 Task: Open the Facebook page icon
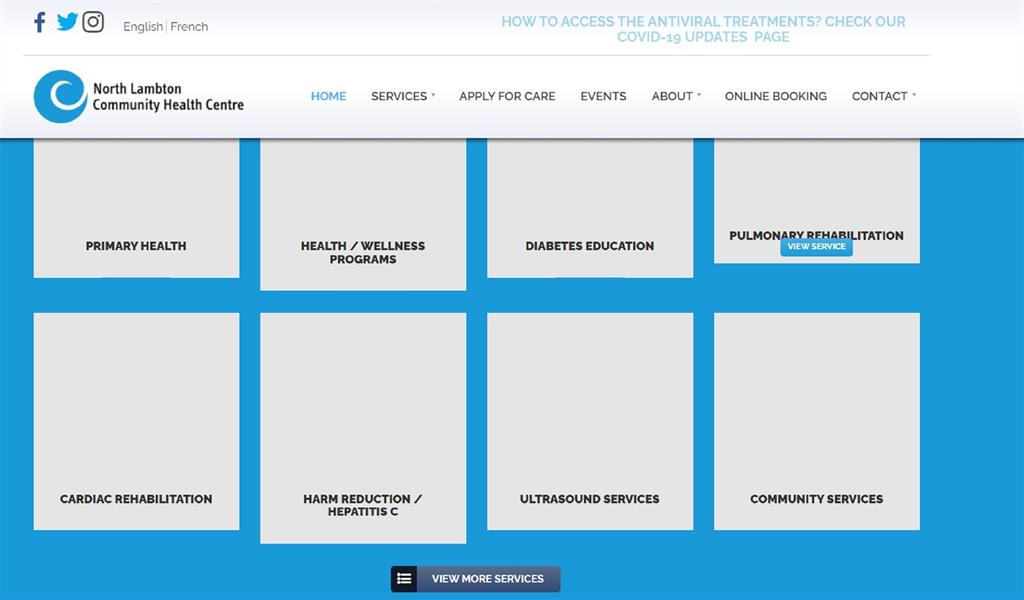40,22
